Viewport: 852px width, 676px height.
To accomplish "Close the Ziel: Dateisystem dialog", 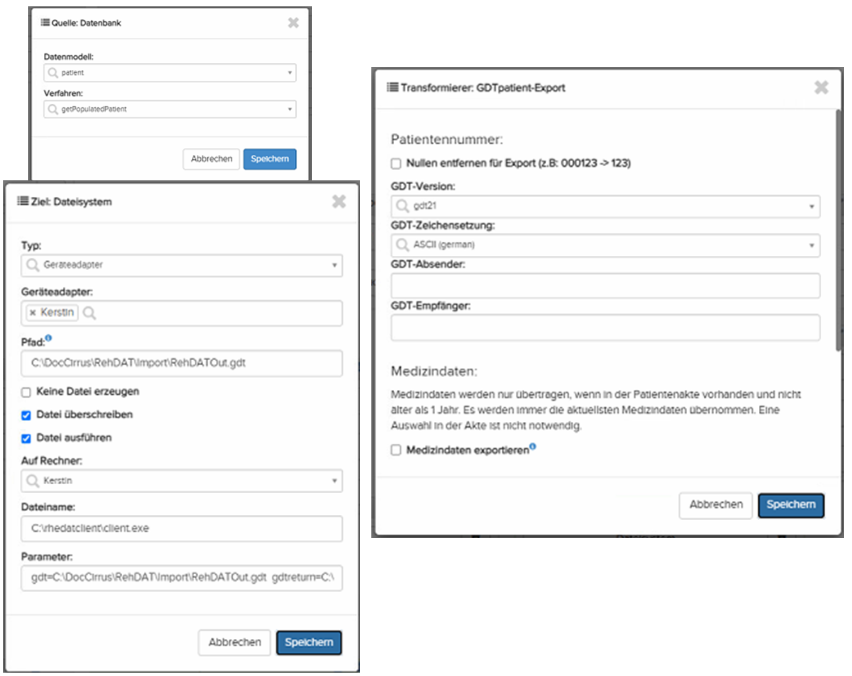I will coord(339,202).
